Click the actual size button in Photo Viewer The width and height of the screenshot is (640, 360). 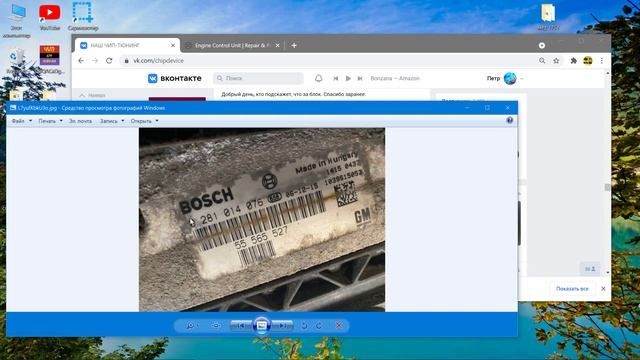[x=216, y=325]
